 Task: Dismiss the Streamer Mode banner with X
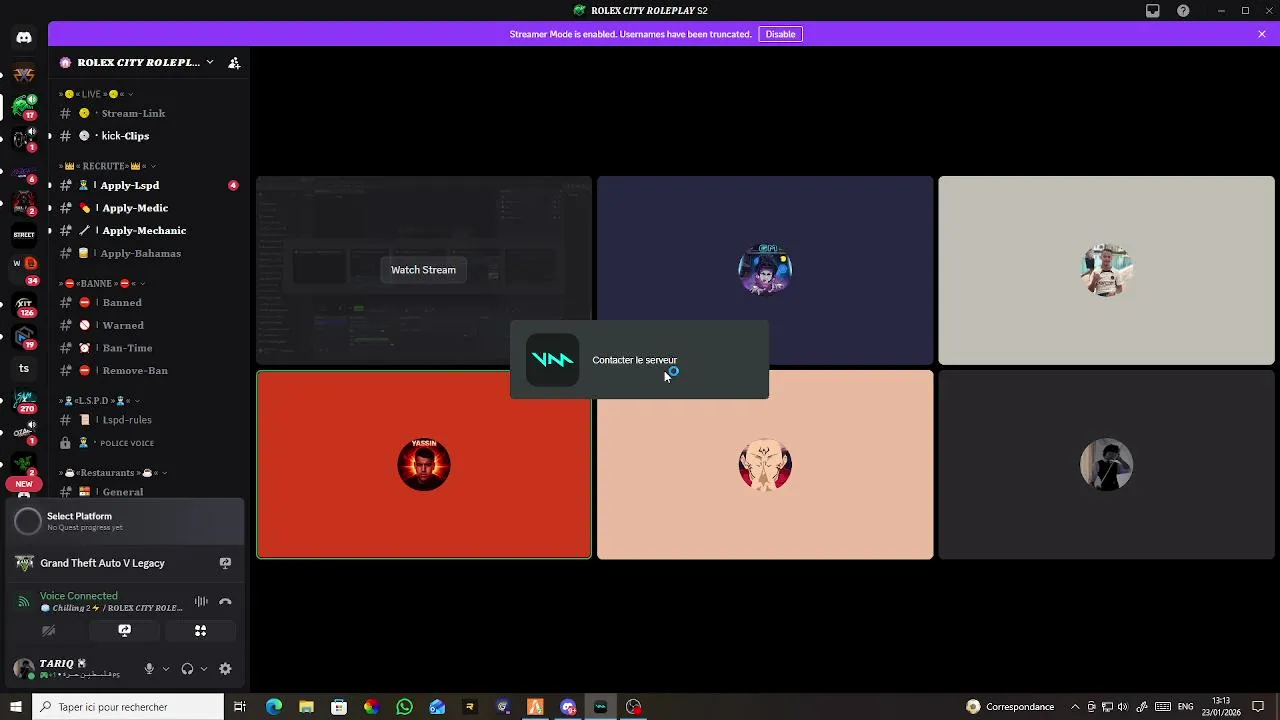(x=1262, y=34)
